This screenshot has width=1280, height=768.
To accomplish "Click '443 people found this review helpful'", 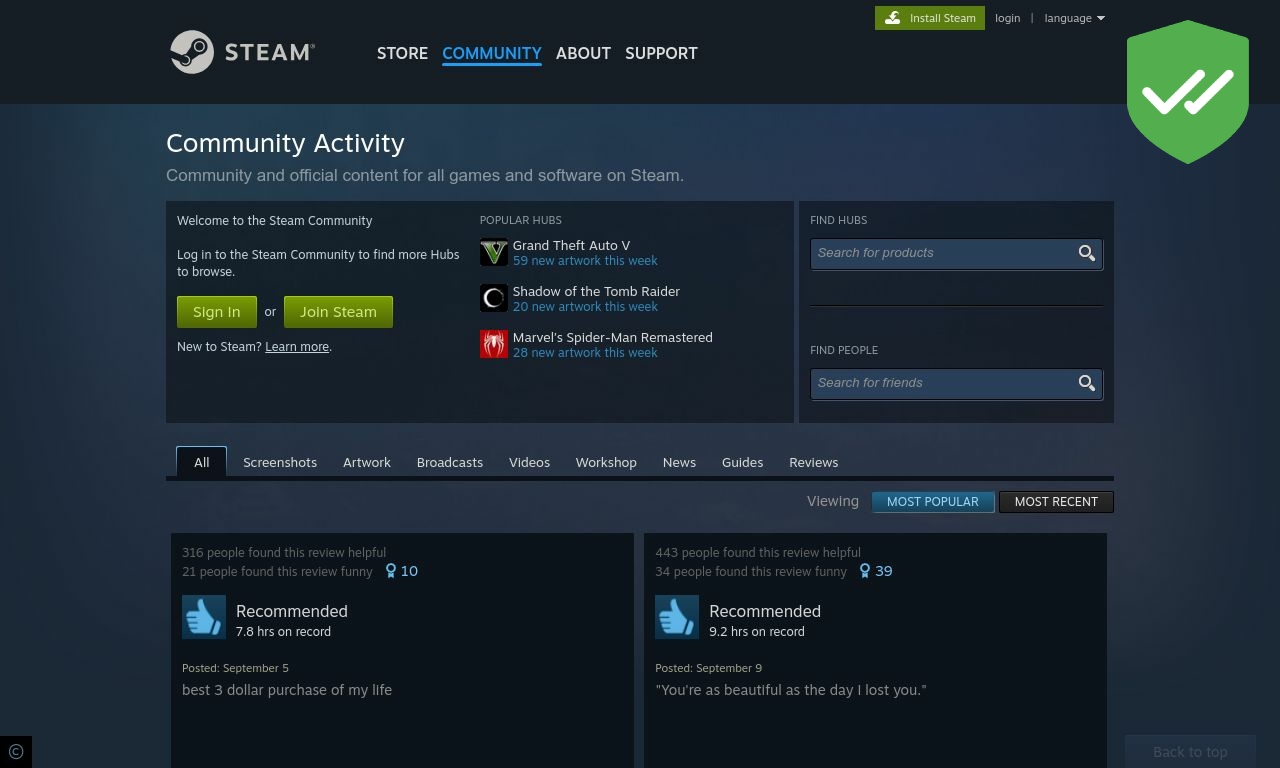I will coord(758,552).
